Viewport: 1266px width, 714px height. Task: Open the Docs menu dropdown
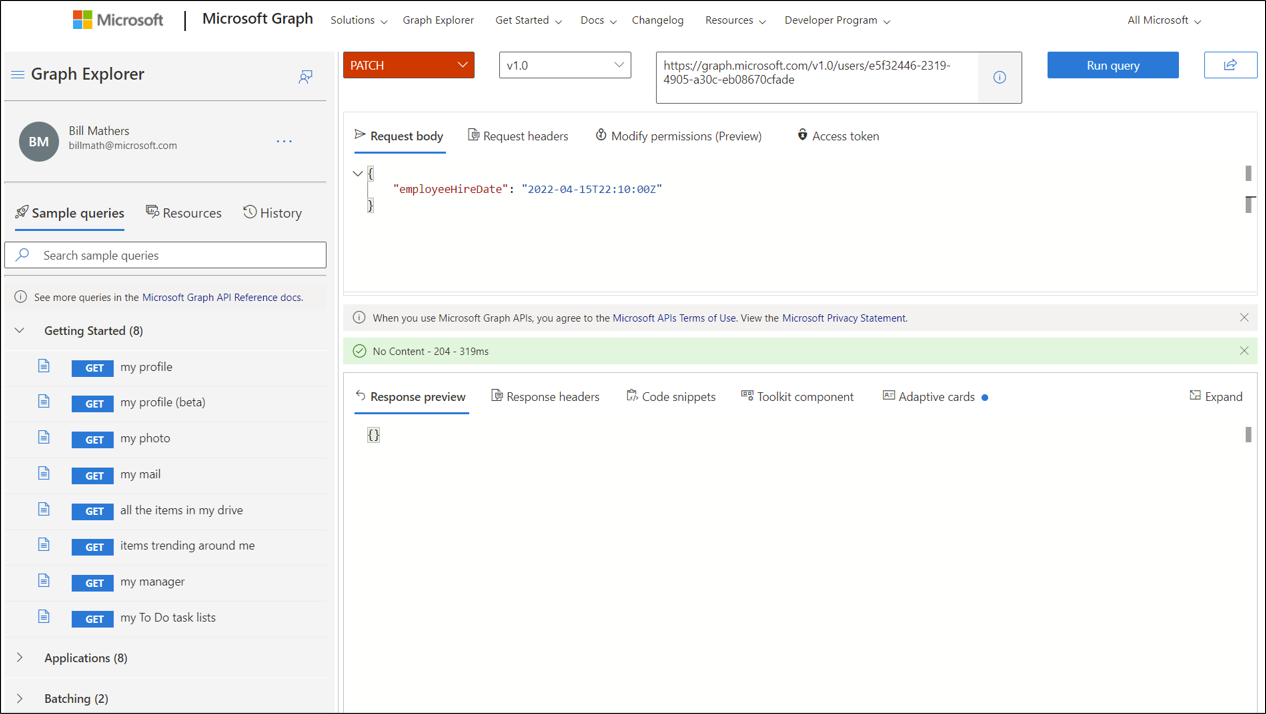pyautogui.click(x=598, y=20)
